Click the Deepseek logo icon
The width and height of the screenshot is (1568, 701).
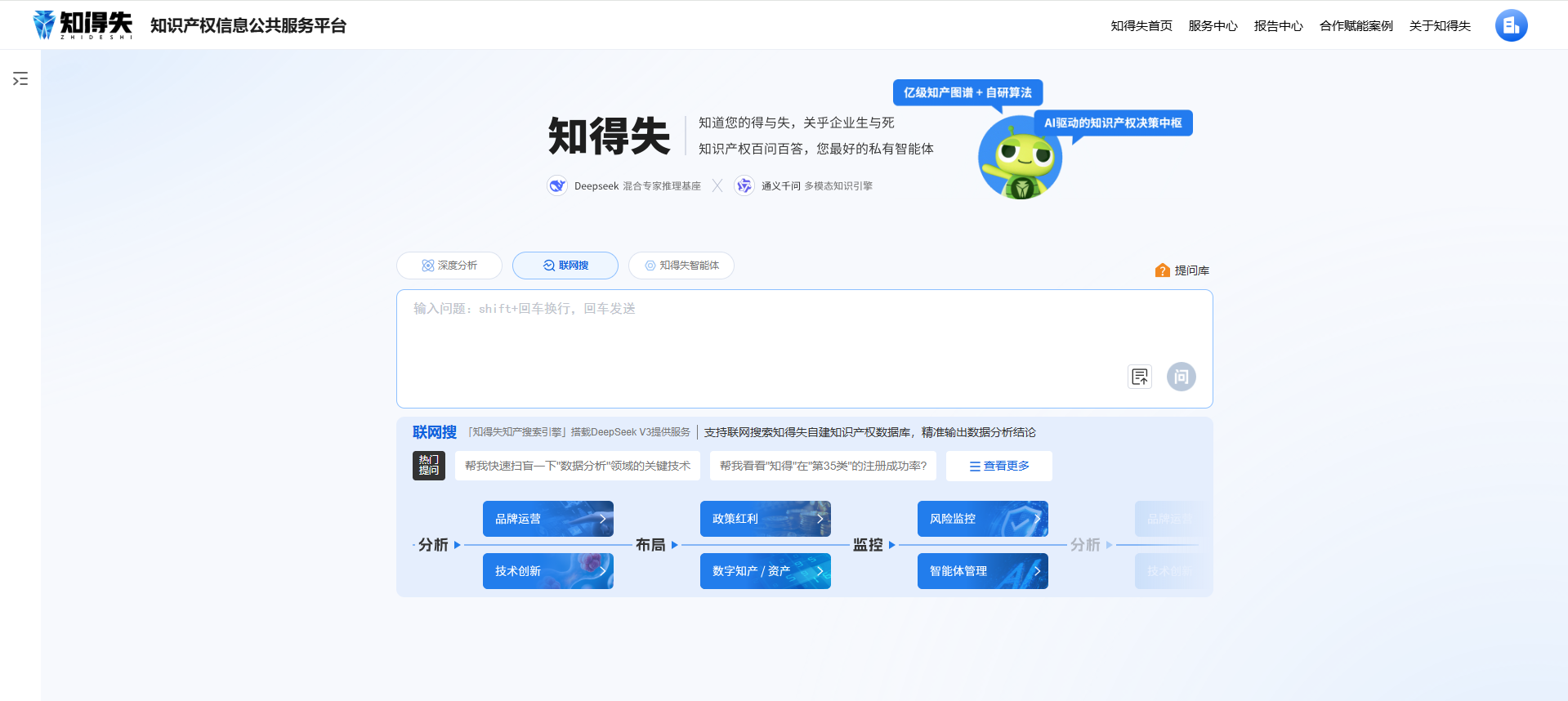[x=557, y=185]
